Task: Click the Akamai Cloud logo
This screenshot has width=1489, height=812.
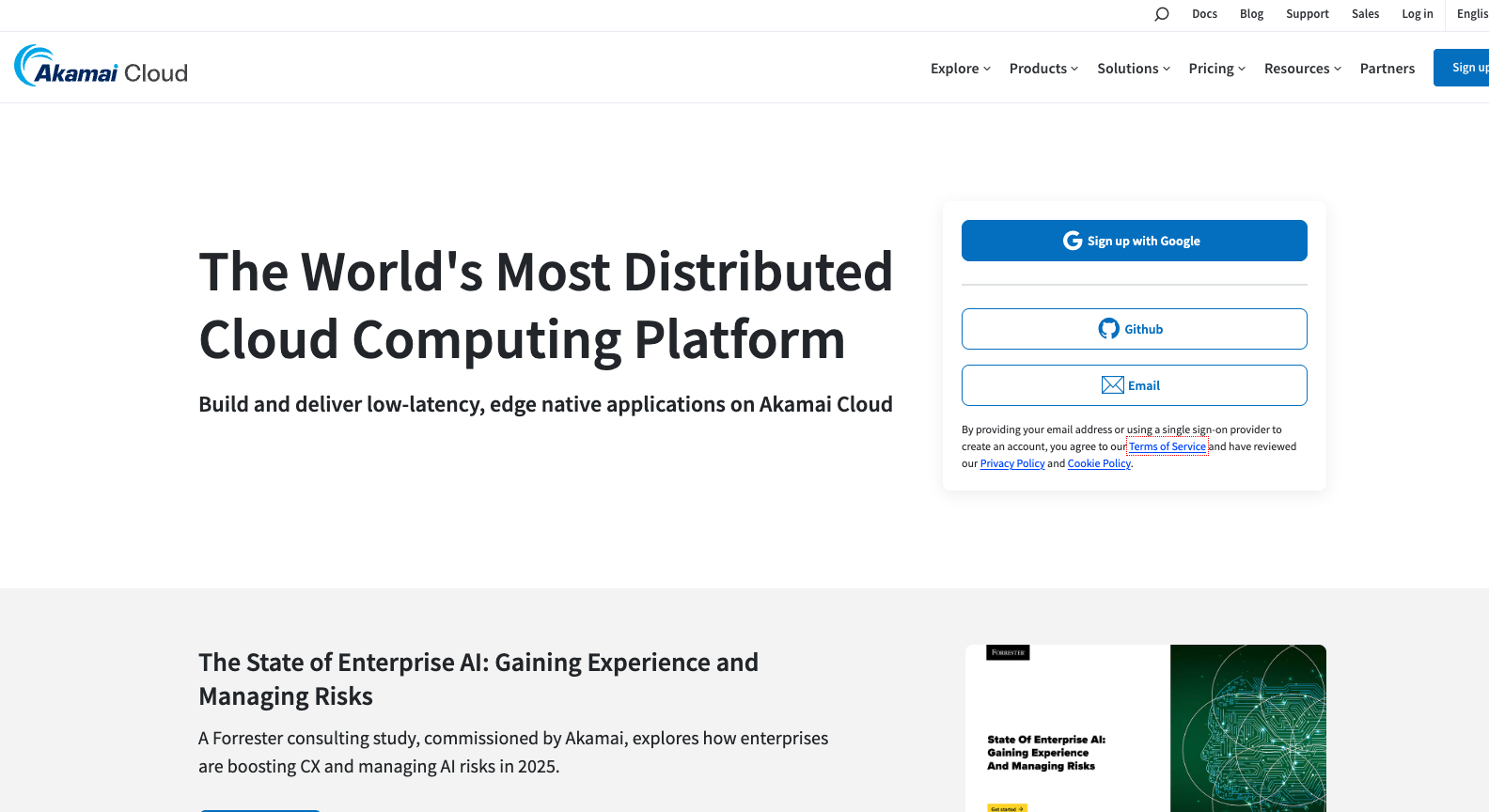Action: (101, 66)
